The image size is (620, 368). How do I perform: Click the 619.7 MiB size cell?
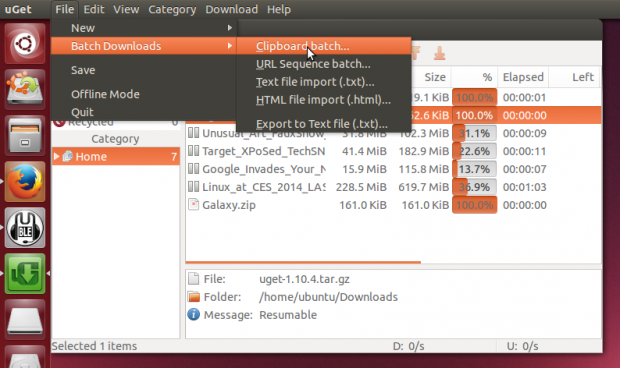point(423,187)
